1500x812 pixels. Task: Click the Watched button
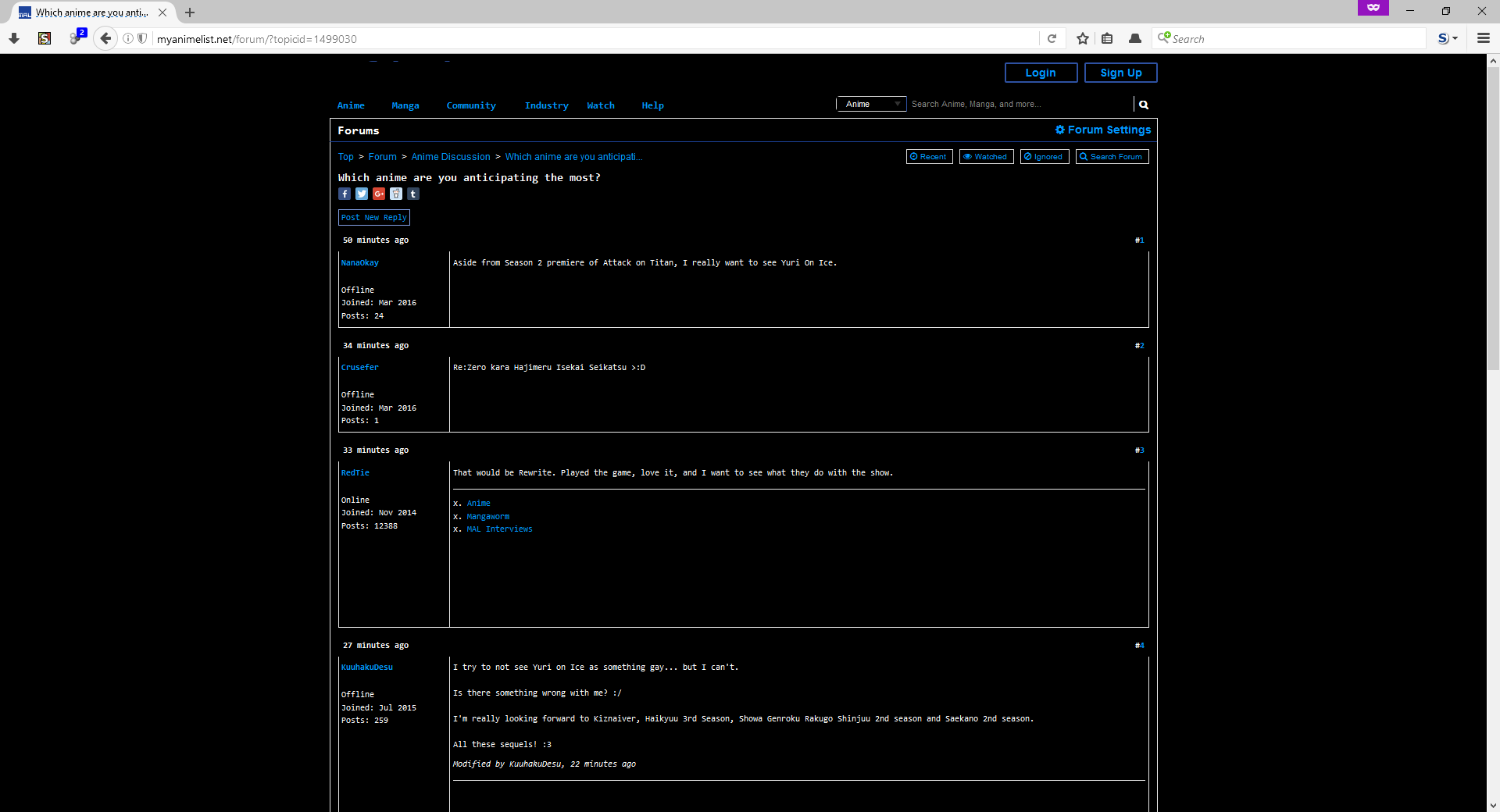[x=986, y=157]
